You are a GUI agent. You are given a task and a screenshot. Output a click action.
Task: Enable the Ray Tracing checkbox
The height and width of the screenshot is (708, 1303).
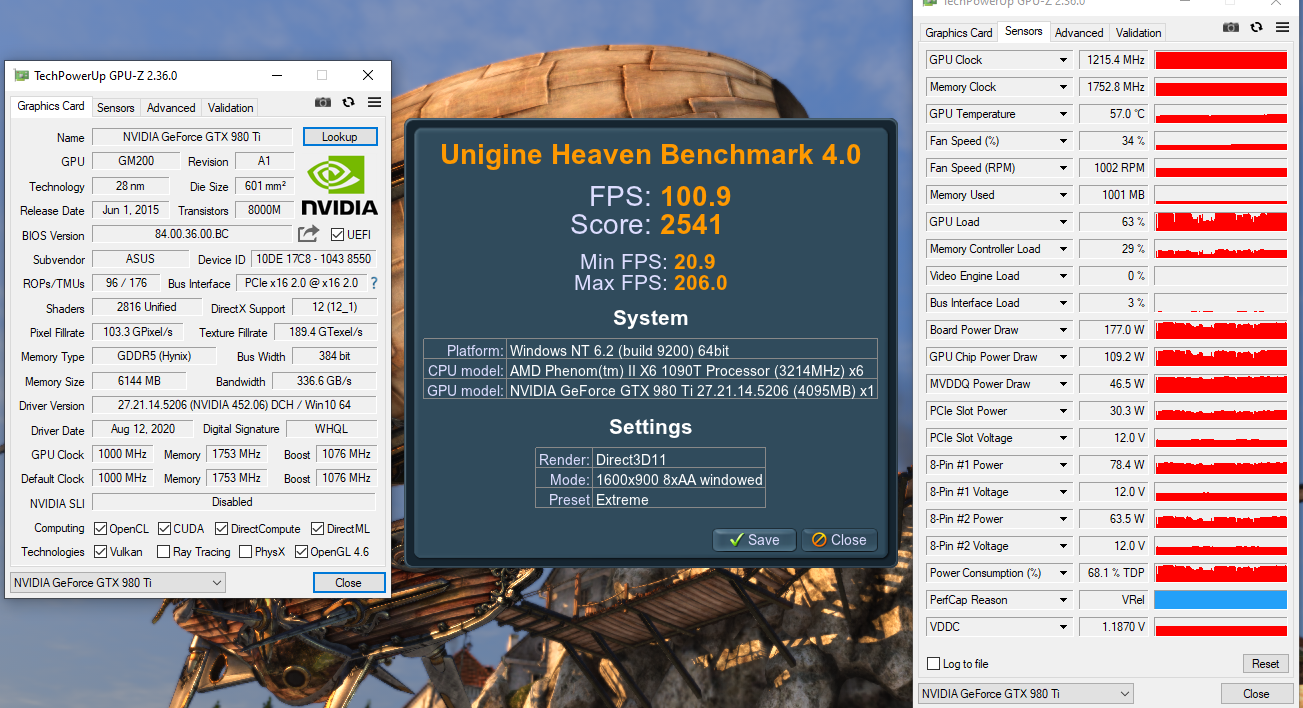162,551
